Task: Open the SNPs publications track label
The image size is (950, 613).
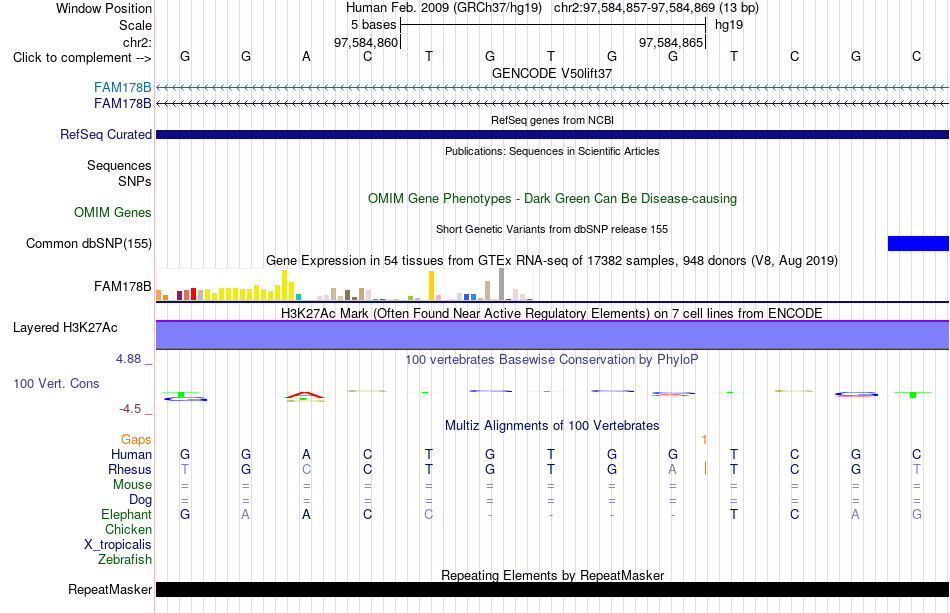Action: point(135,181)
